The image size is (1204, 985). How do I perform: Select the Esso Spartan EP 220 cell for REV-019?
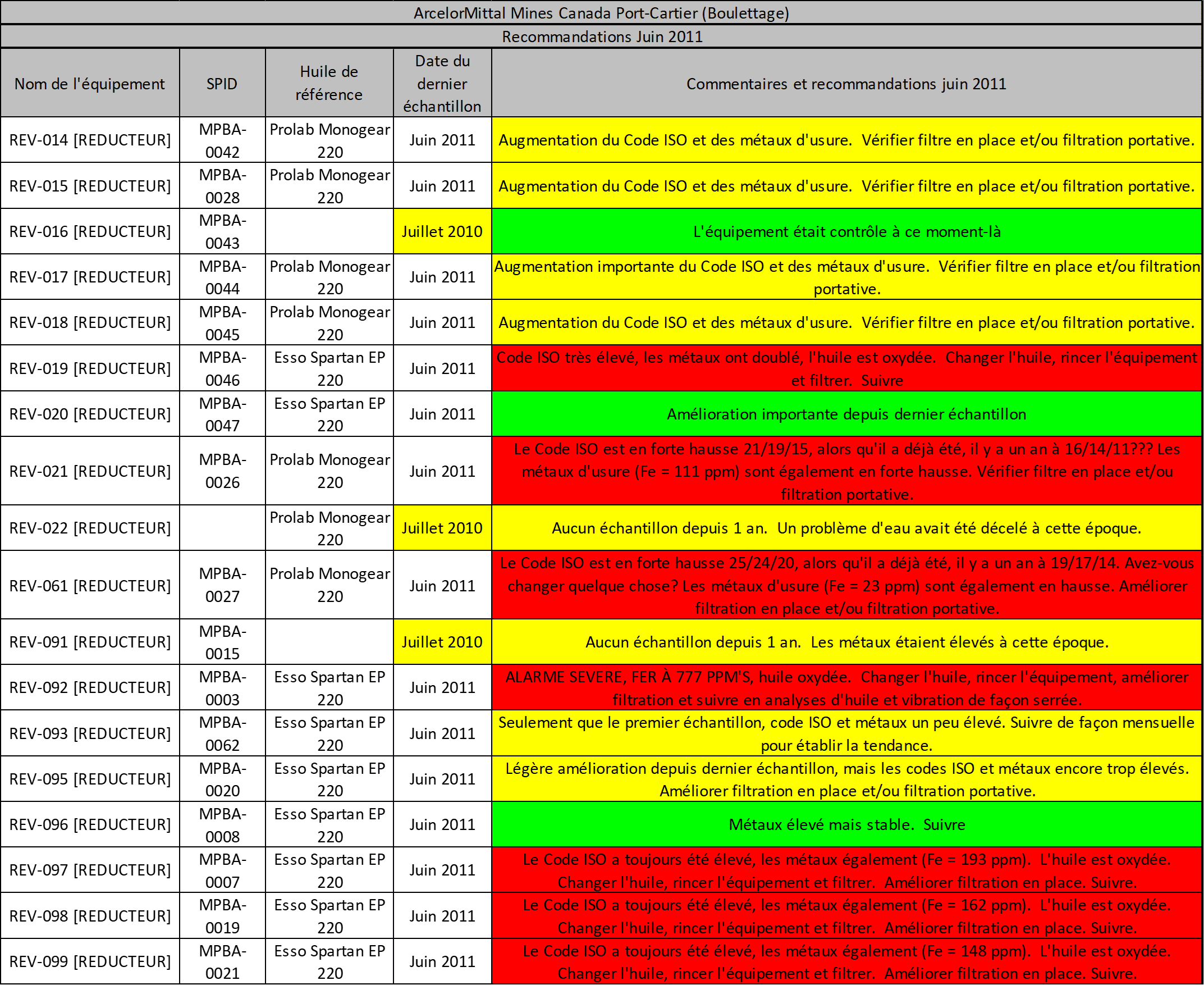(x=329, y=368)
